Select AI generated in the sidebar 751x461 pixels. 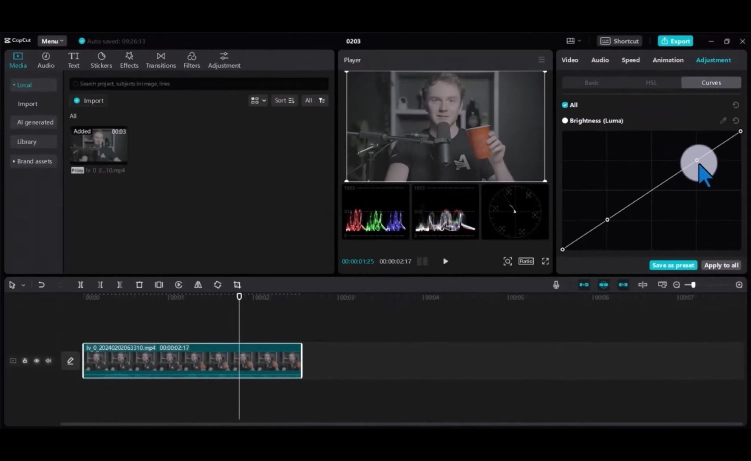click(34, 123)
